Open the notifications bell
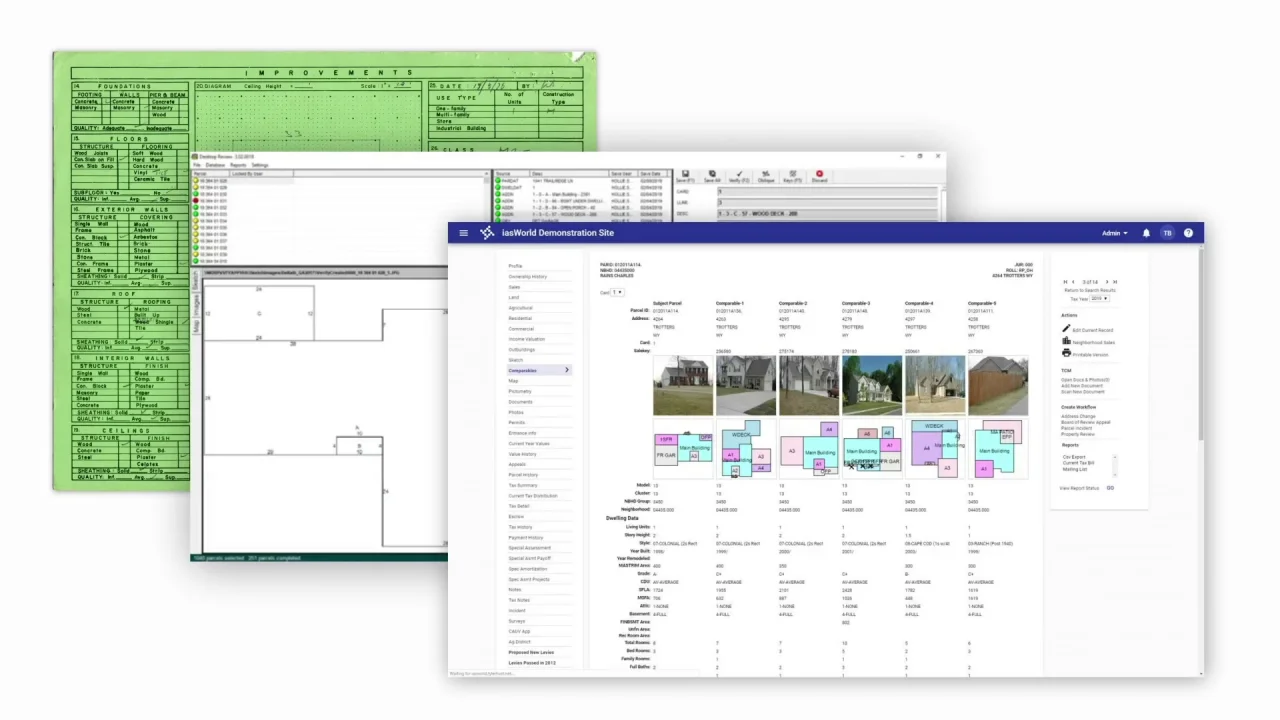 pyautogui.click(x=1146, y=233)
